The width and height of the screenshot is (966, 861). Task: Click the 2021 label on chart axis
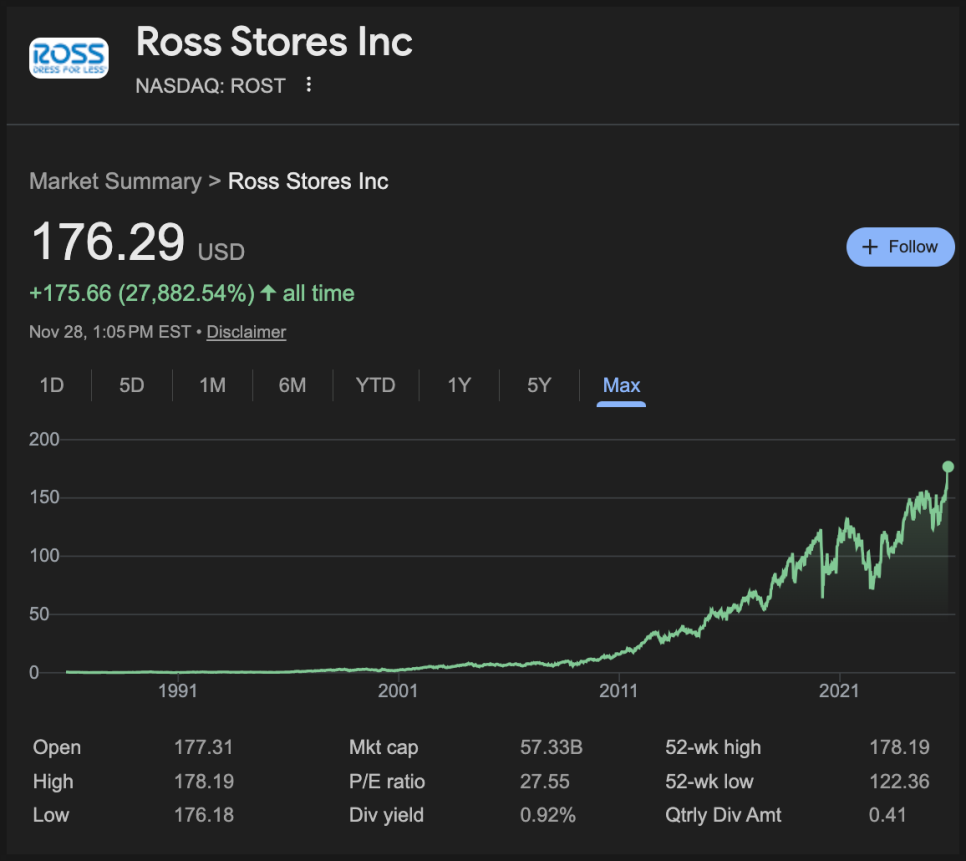pyautogui.click(x=839, y=691)
